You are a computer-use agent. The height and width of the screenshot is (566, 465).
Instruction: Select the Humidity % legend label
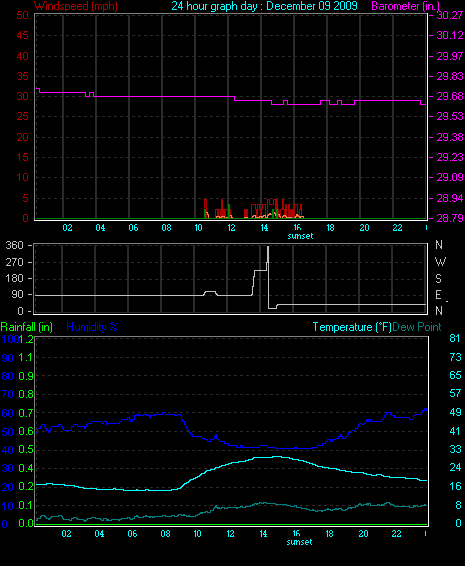coord(92,327)
